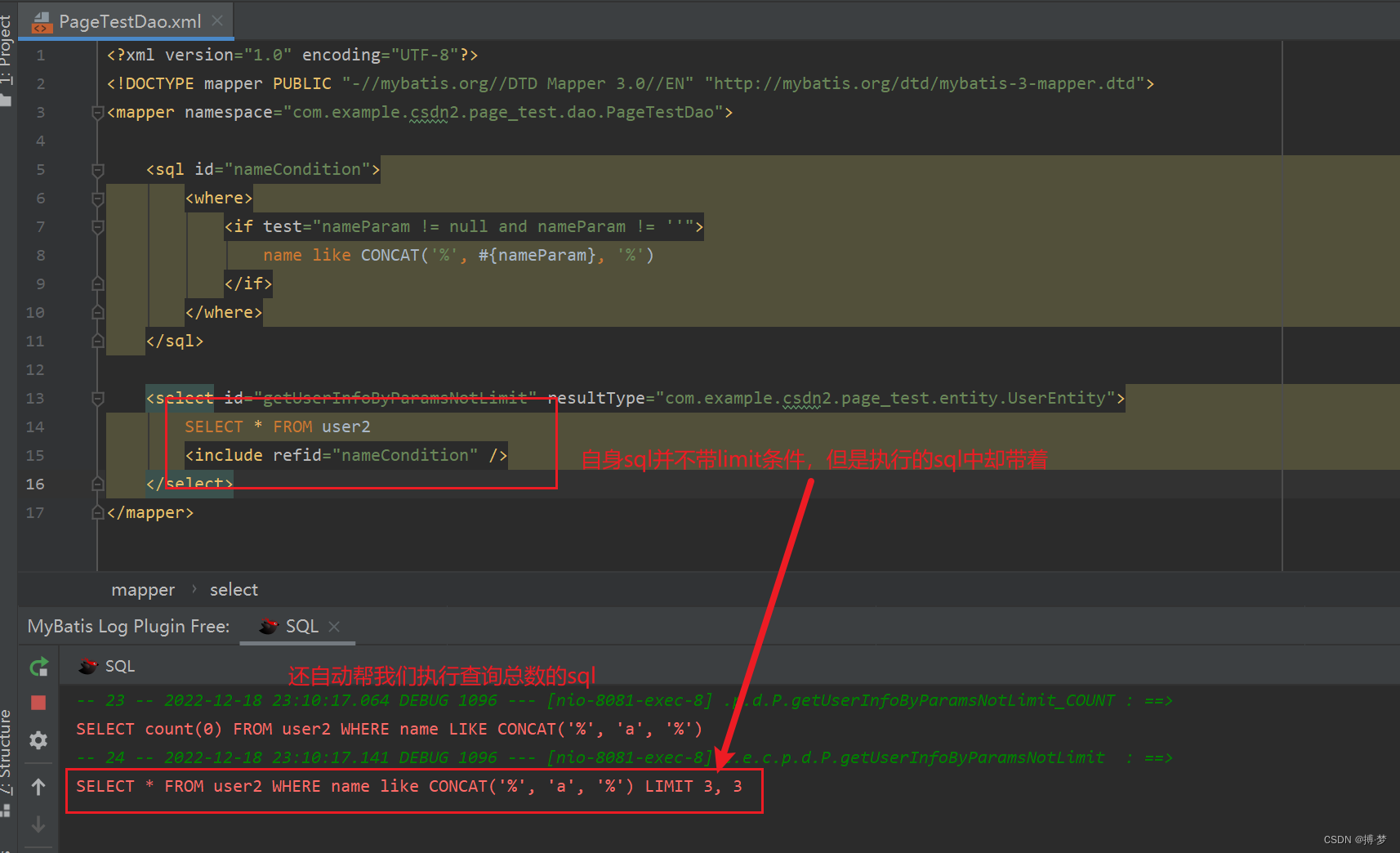Open MyBatis log settings gear icon
The height and width of the screenshot is (853, 1400).
click(38, 740)
